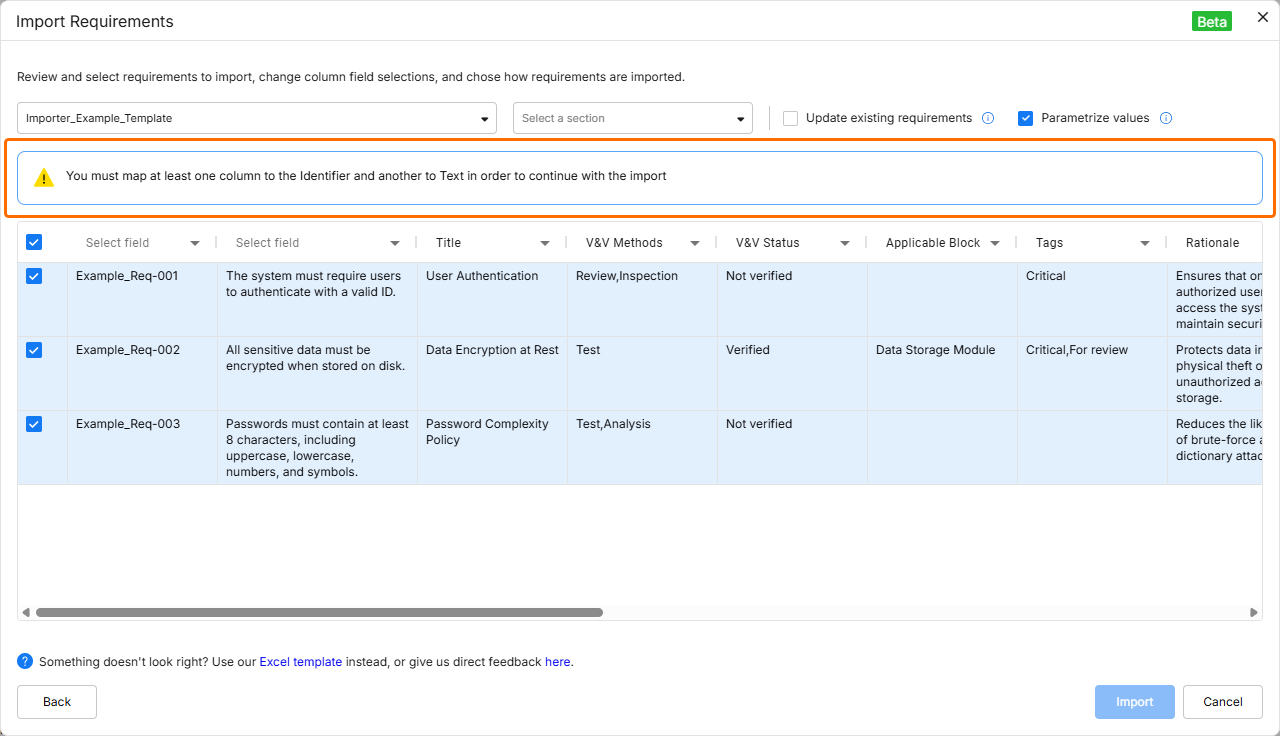Click the 'Passwords must contain at least' text cell
Screen dimensions: 1280x736
(x=317, y=448)
